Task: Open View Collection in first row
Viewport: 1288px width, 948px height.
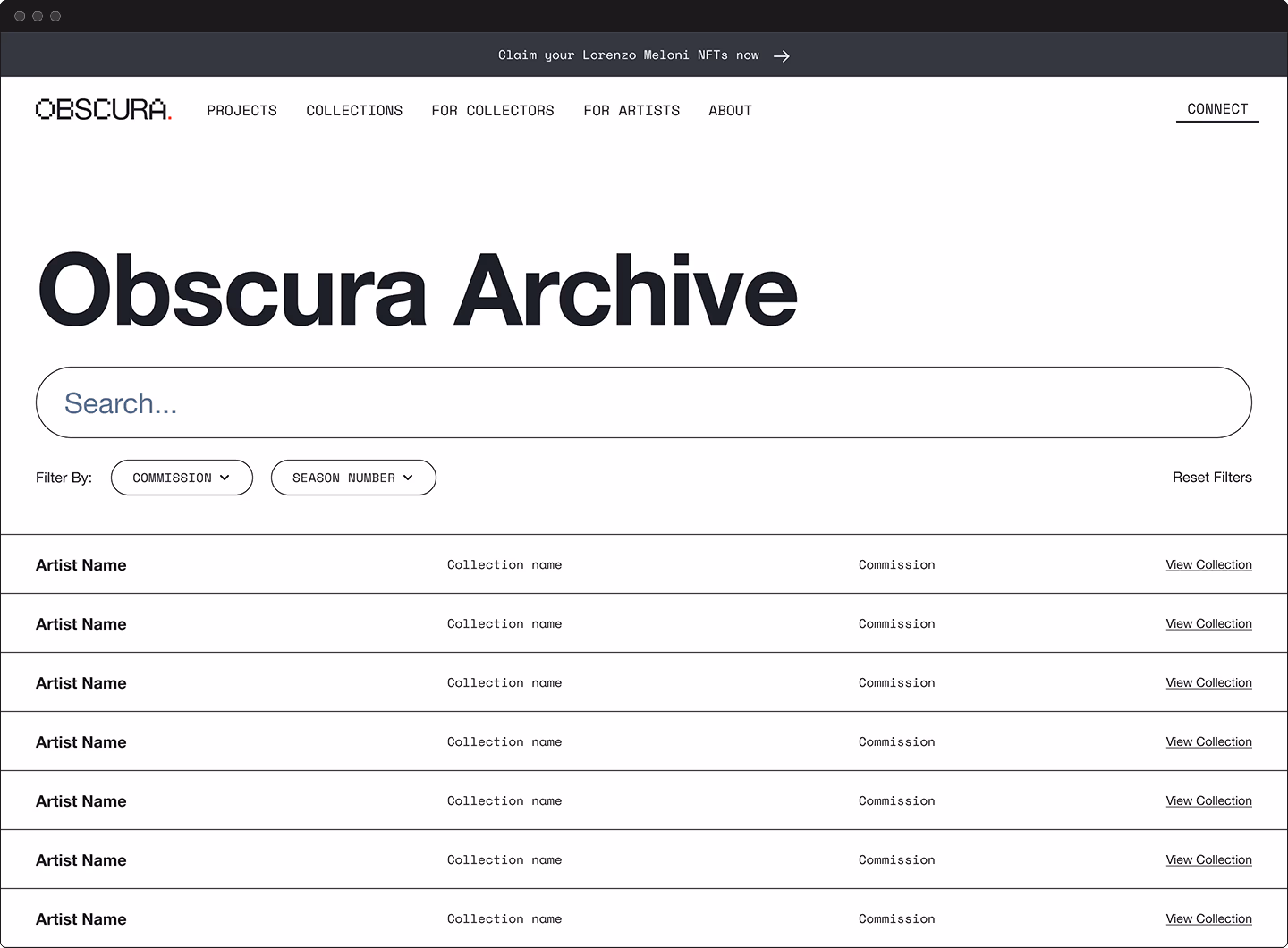Action: click(1208, 565)
